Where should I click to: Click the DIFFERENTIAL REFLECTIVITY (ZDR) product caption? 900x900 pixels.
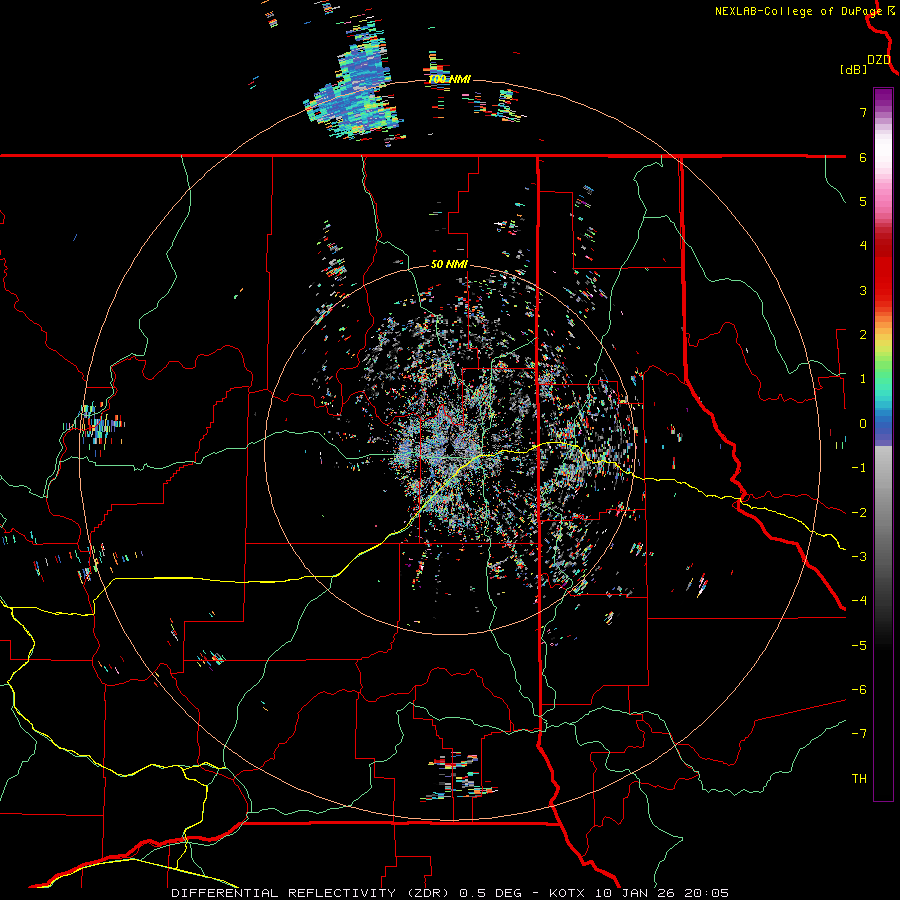click(311, 893)
